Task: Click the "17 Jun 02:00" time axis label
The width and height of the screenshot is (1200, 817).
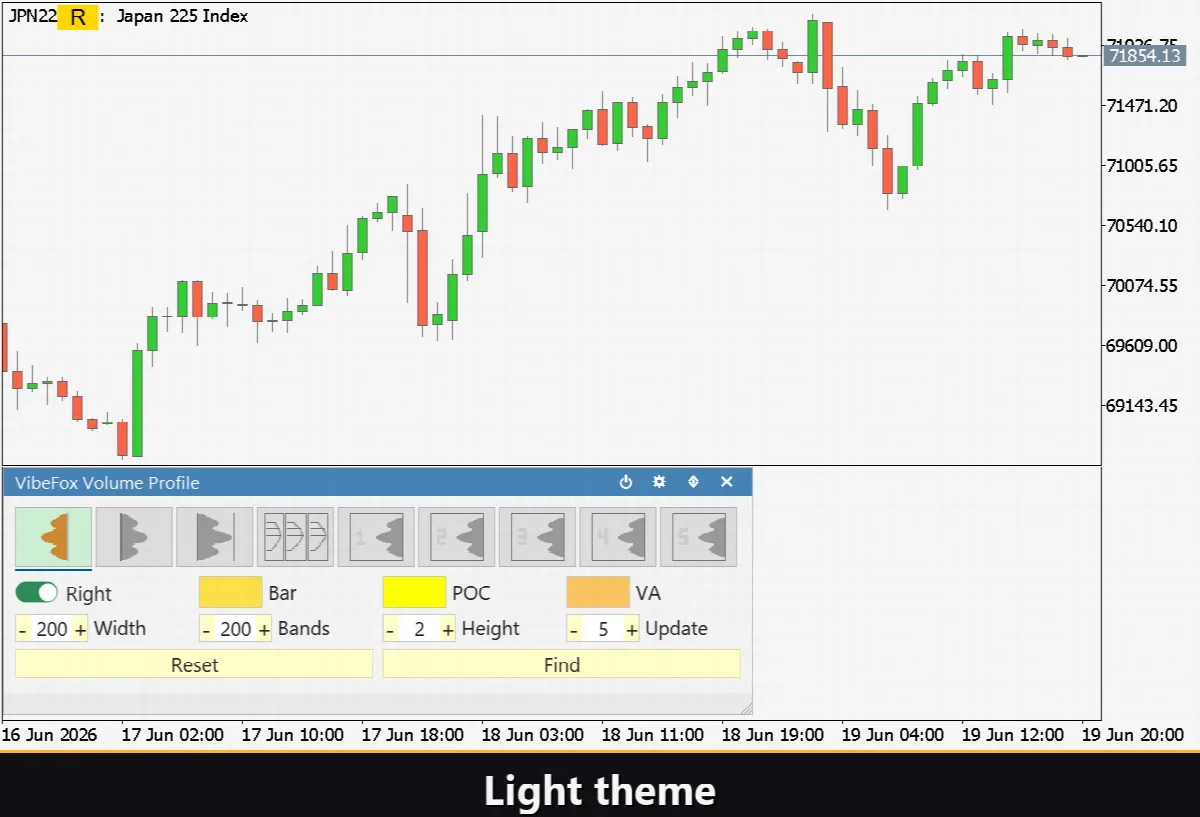Action: 172,735
